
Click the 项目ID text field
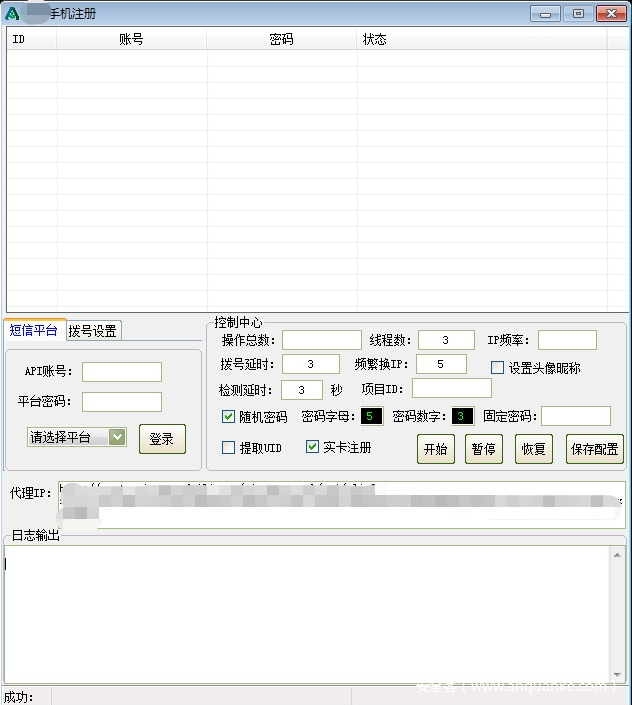[451, 388]
